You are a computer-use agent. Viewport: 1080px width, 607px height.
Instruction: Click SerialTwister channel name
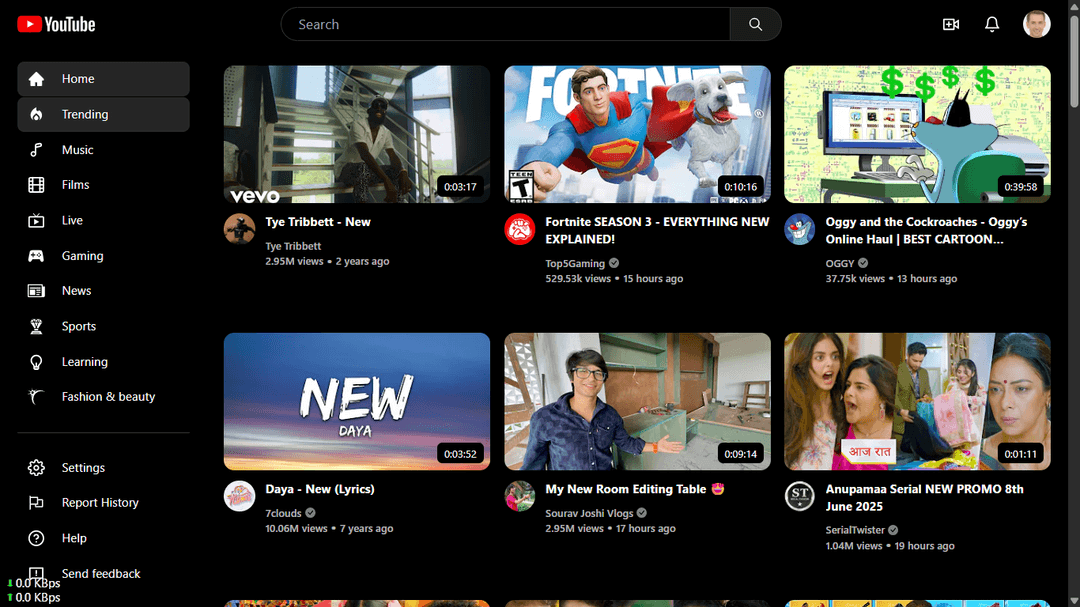(x=855, y=531)
